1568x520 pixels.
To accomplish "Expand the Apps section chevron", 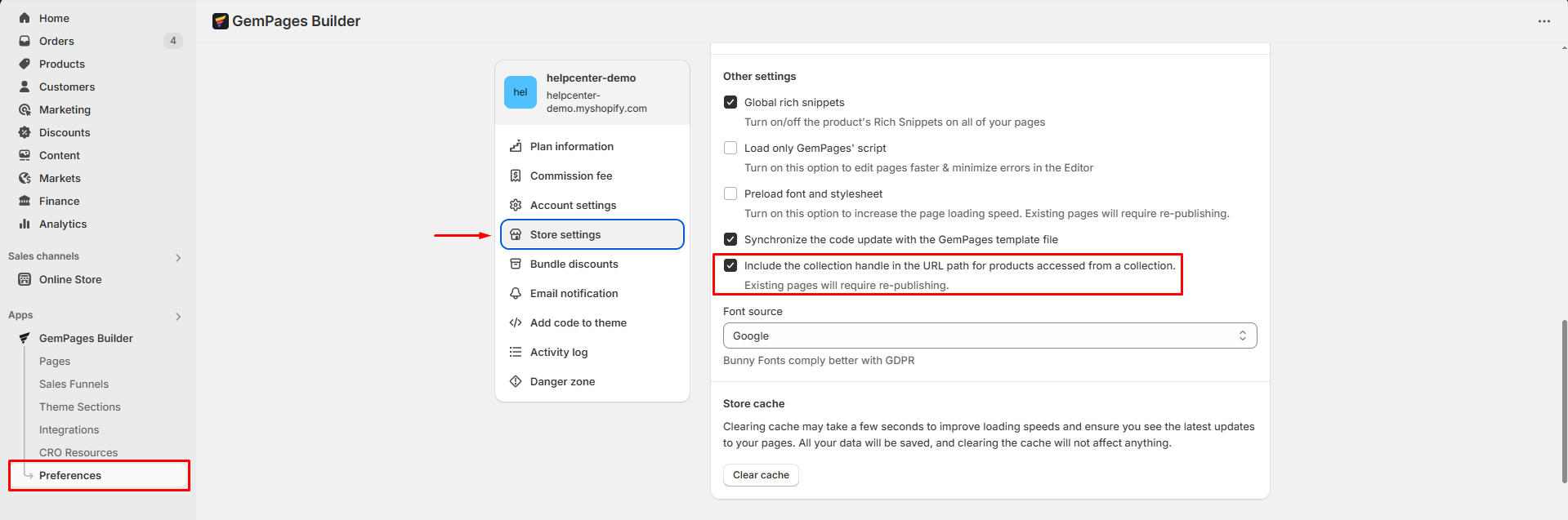I will click(178, 317).
